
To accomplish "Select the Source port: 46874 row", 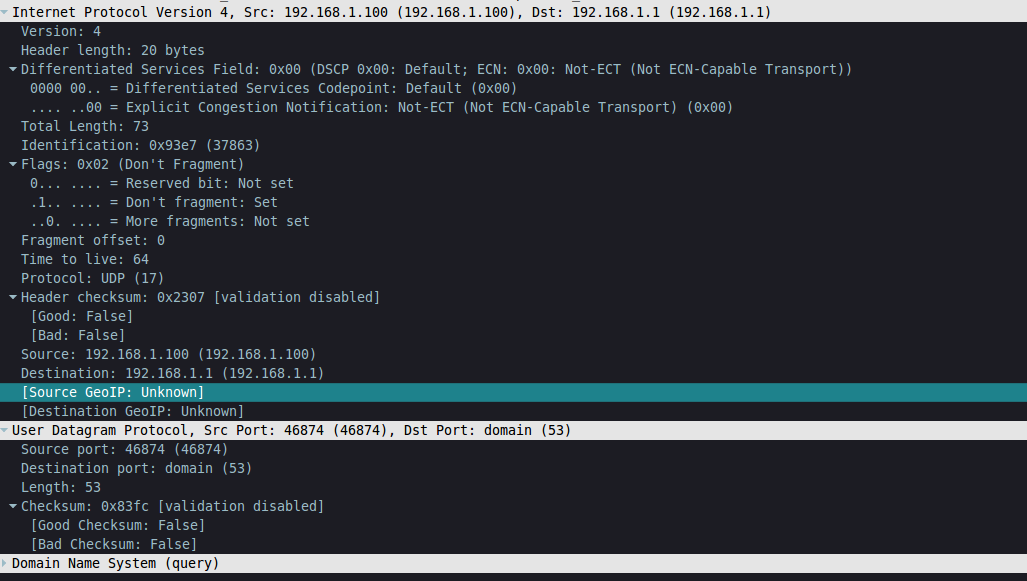I will [514, 449].
